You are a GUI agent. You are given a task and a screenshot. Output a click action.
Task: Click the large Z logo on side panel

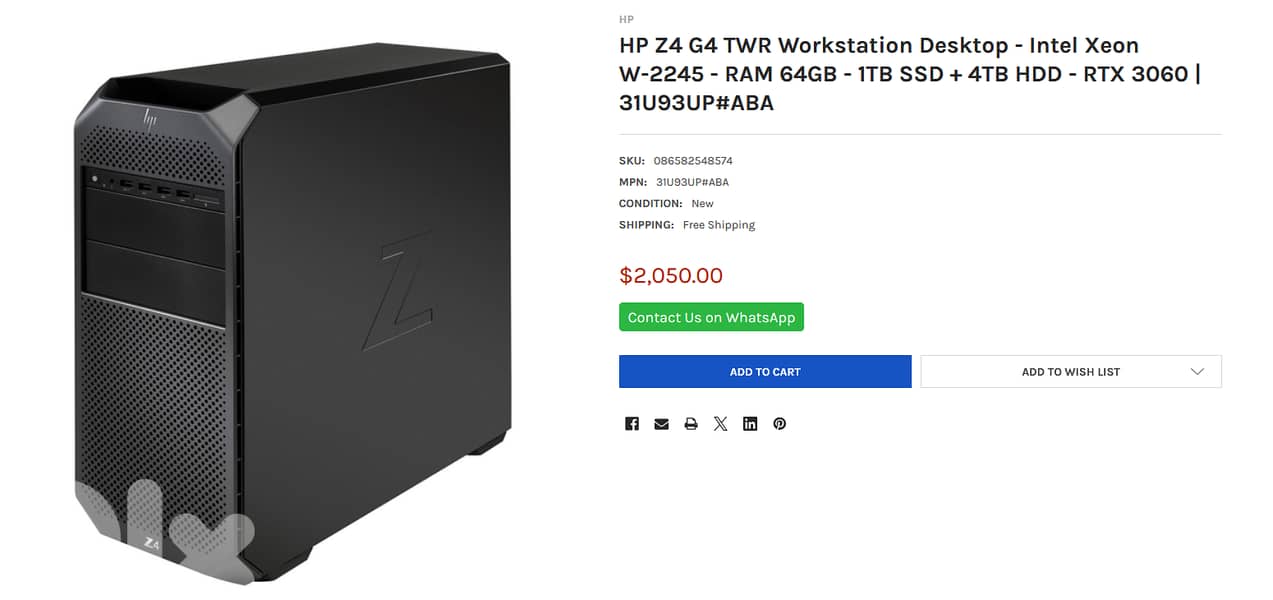pos(396,290)
